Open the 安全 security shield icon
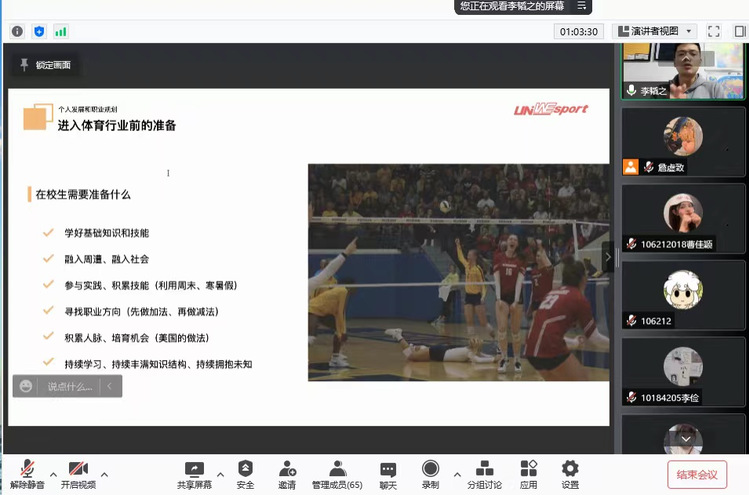The image size is (749, 495). (245, 473)
